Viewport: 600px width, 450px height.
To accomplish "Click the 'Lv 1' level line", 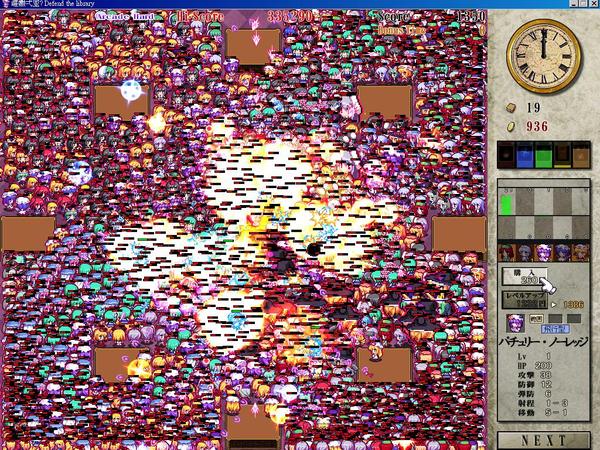I will click(535, 356).
